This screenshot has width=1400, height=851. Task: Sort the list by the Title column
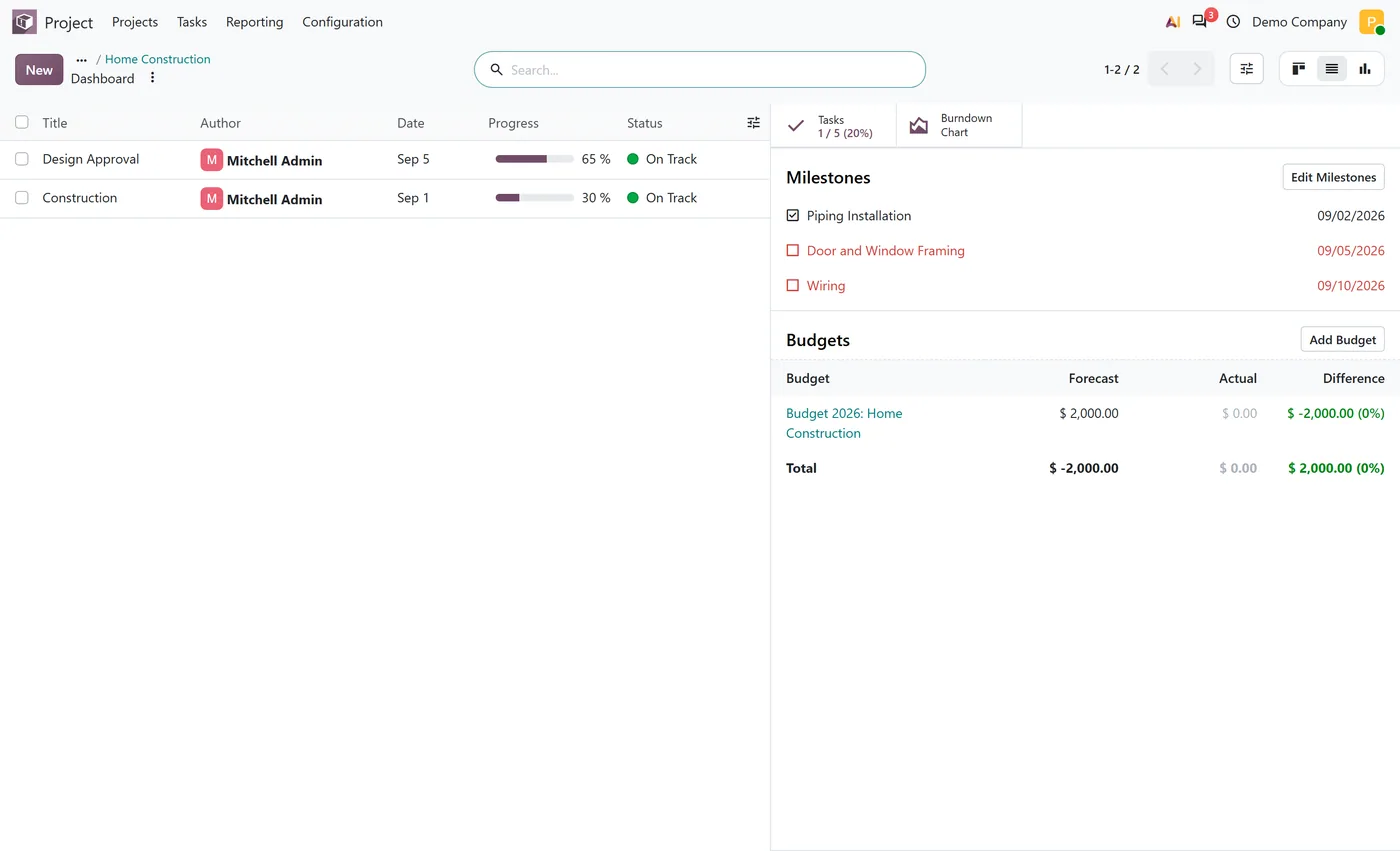point(55,123)
